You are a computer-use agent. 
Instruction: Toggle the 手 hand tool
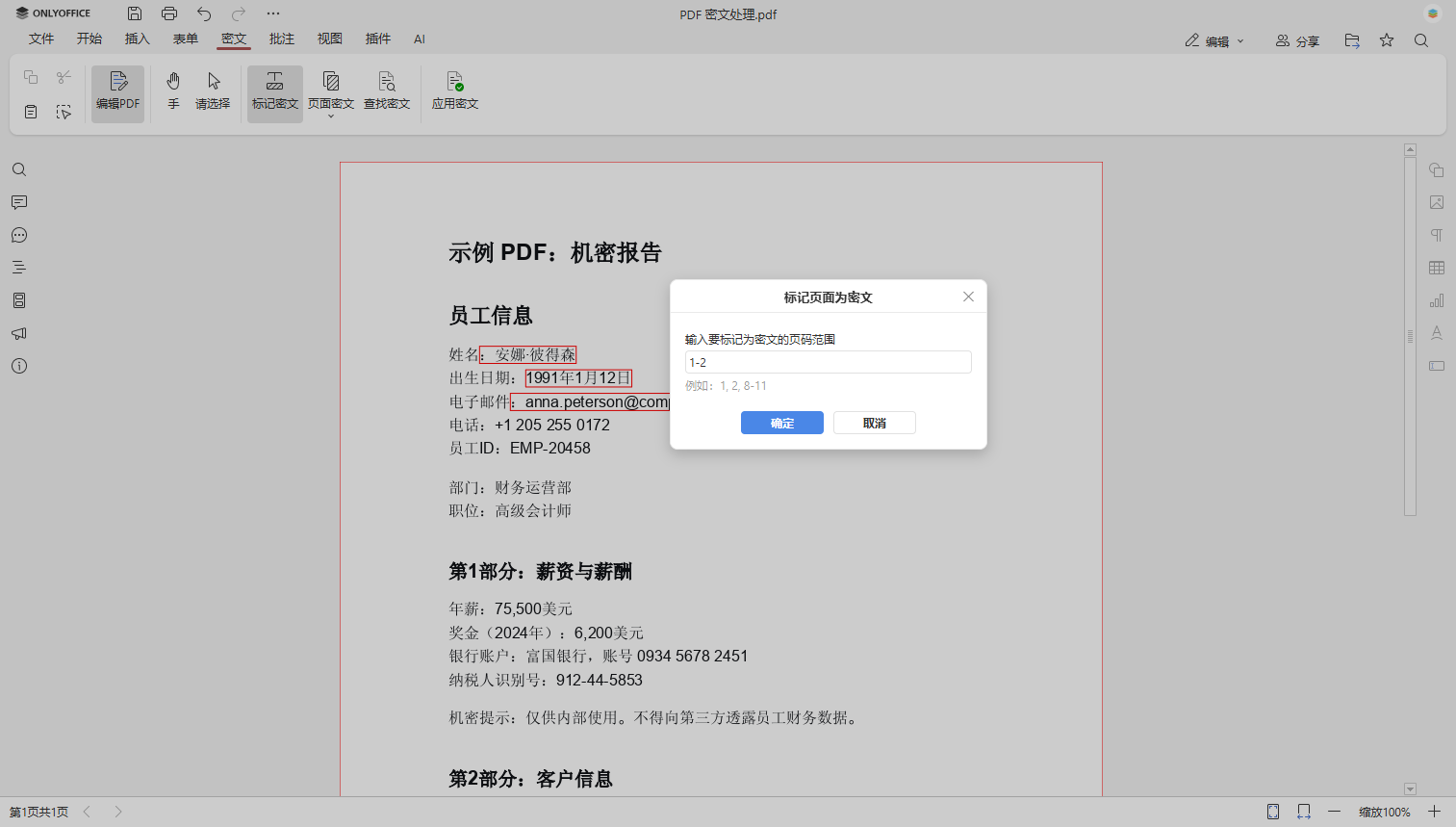[x=173, y=90]
